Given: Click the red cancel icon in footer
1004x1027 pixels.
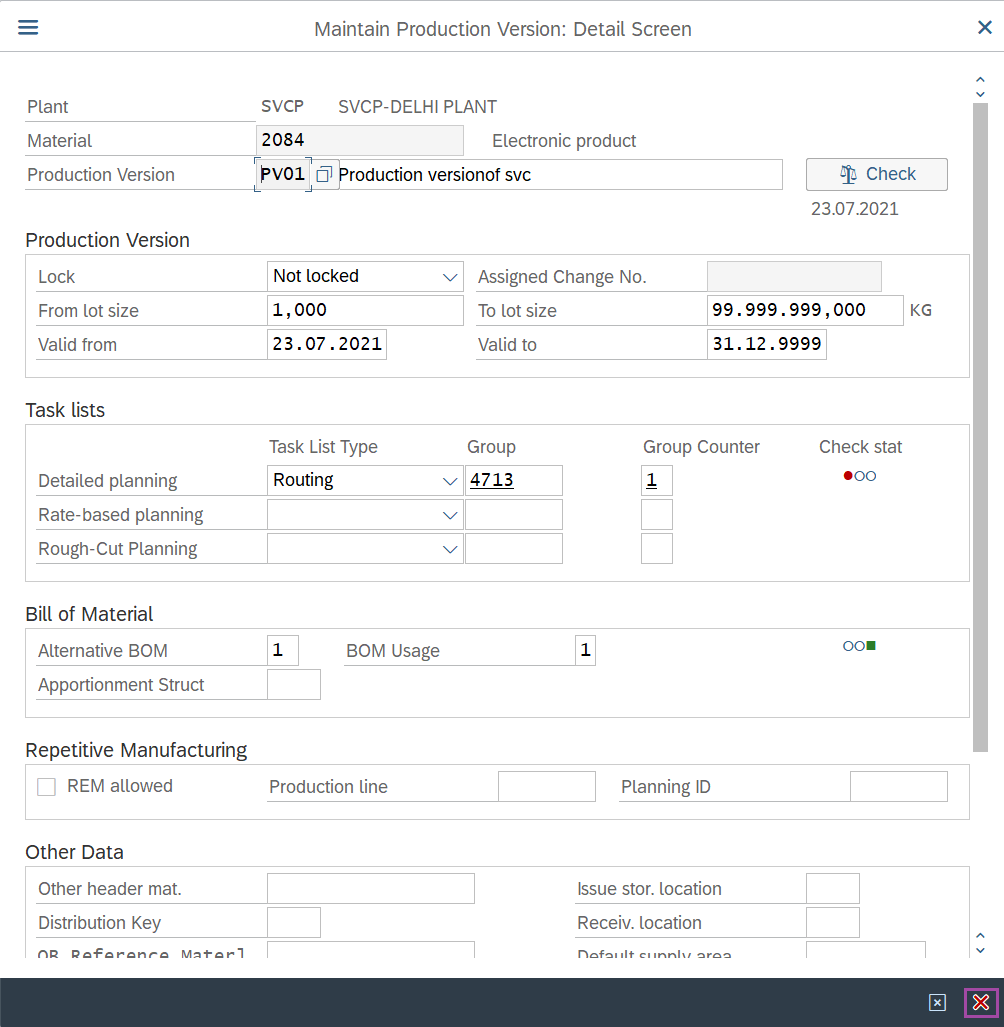Looking at the screenshot, I should [x=980, y=1002].
